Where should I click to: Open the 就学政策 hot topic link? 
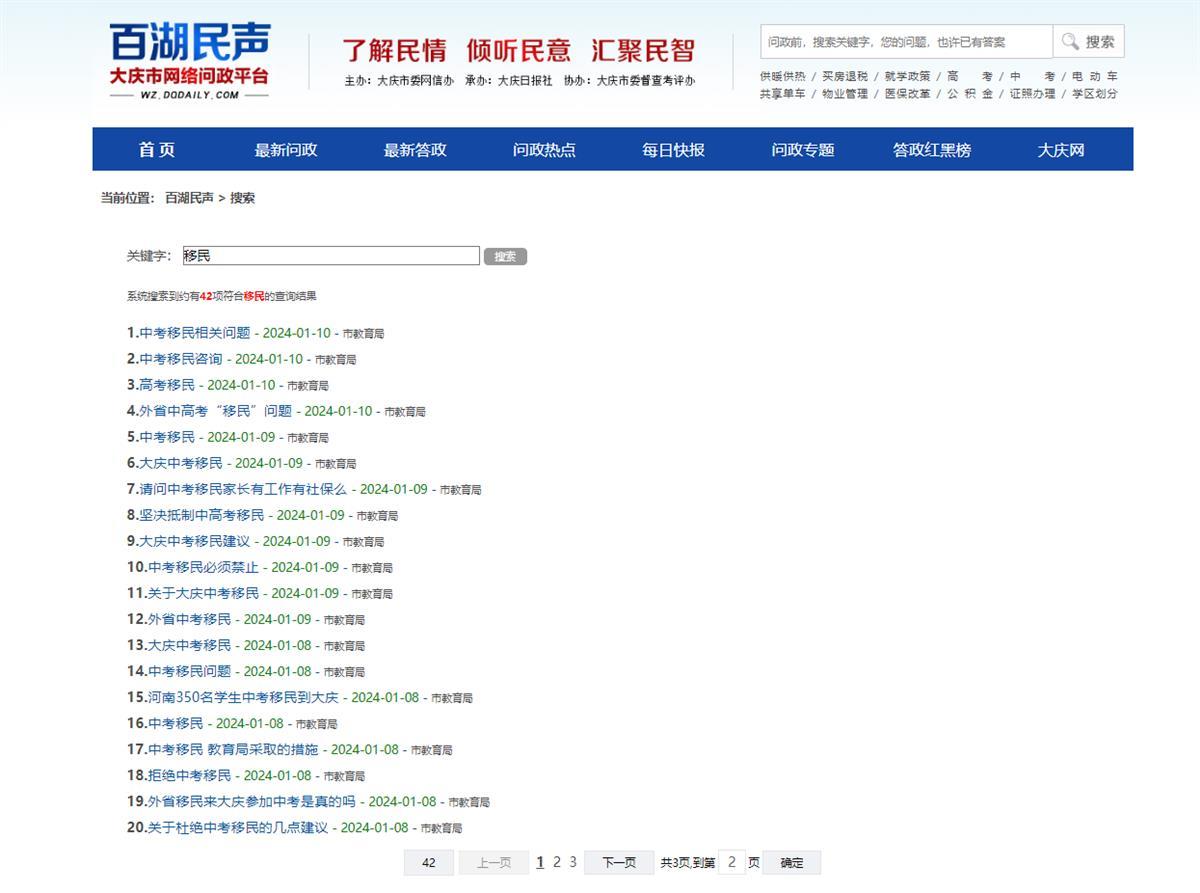(908, 76)
